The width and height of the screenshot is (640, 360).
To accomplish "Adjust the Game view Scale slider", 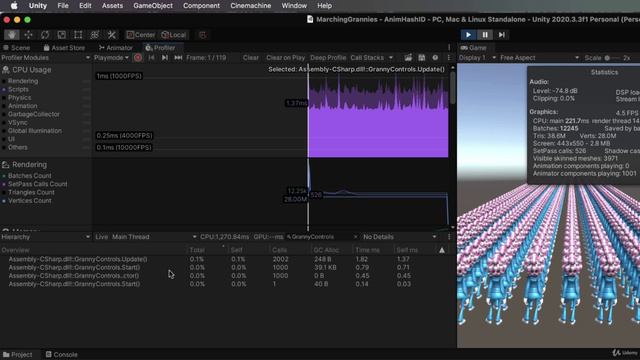I will pos(612,58).
